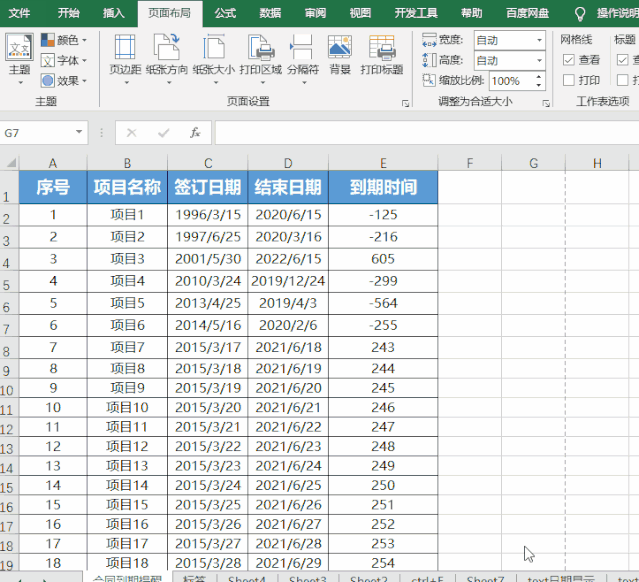Click the 缩放比例 100% field
Viewport: 639px width, 582px height.
tap(512, 81)
